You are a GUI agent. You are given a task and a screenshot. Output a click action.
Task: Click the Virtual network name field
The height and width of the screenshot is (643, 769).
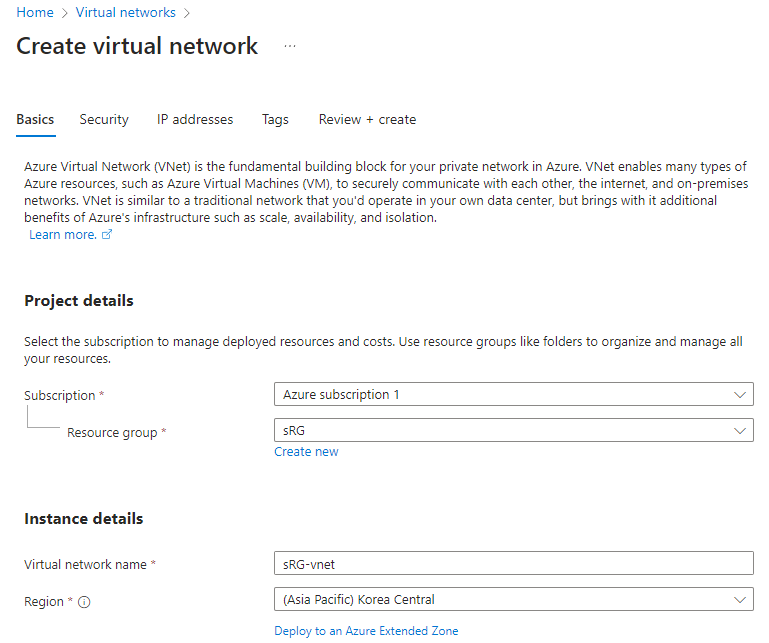(513, 564)
